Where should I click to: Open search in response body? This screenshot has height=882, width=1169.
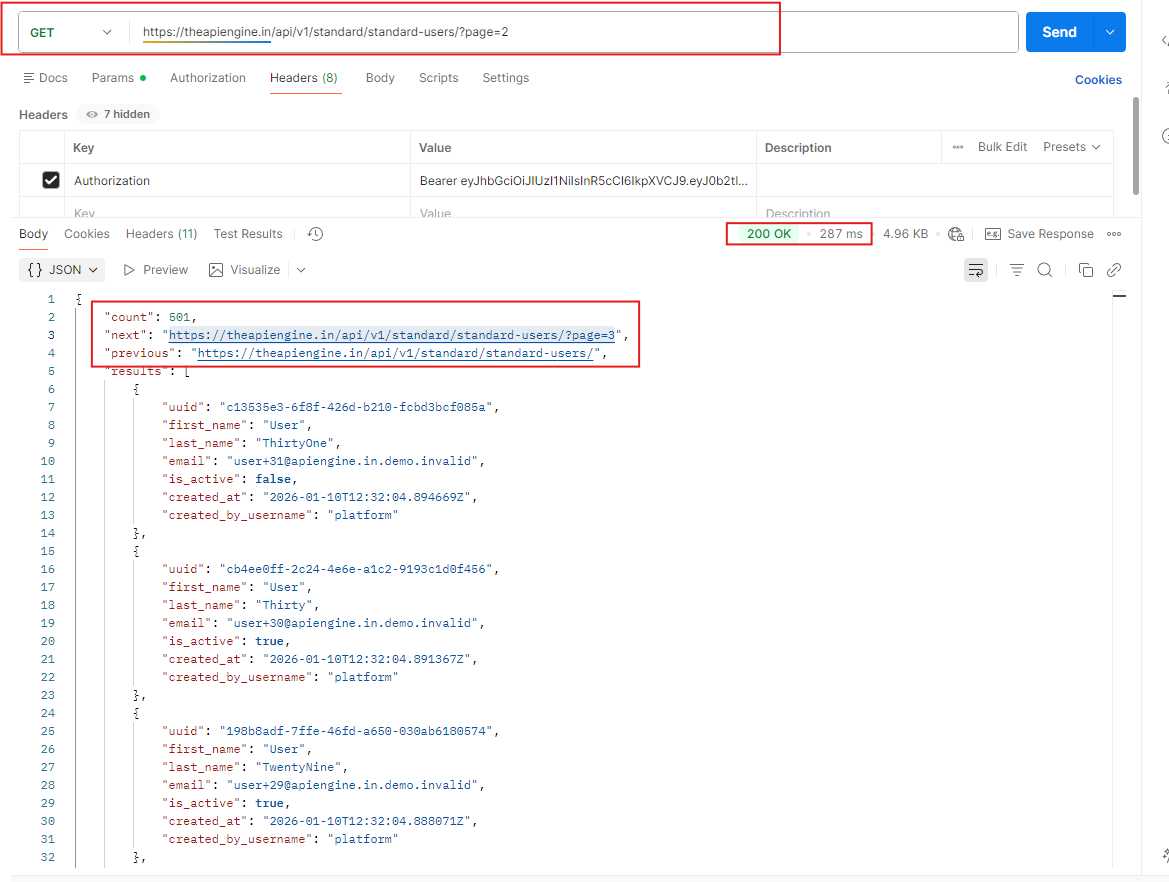pos(1045,270)
